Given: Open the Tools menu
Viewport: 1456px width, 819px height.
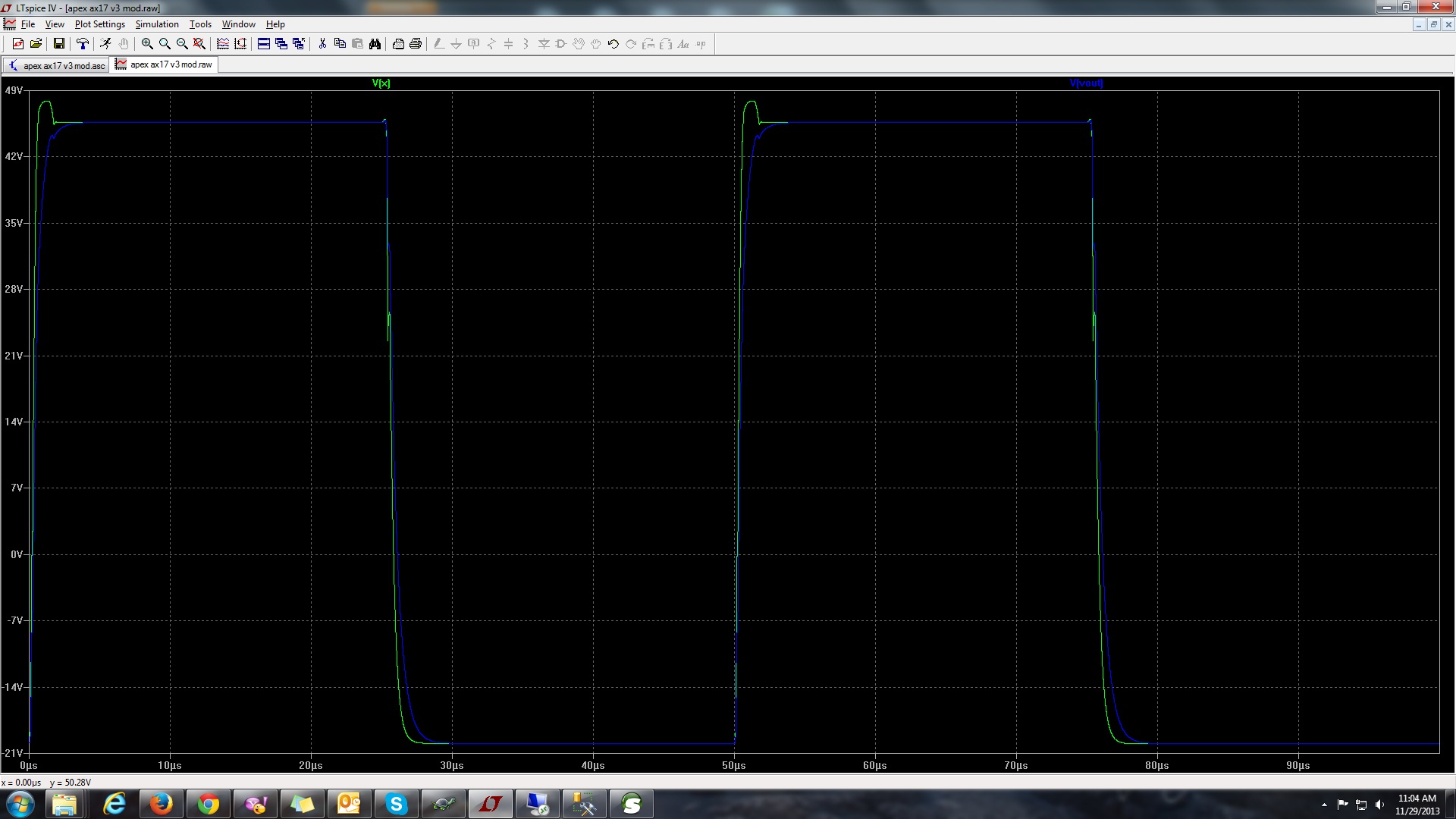Looking at the screenshot, I should (200, 24).
